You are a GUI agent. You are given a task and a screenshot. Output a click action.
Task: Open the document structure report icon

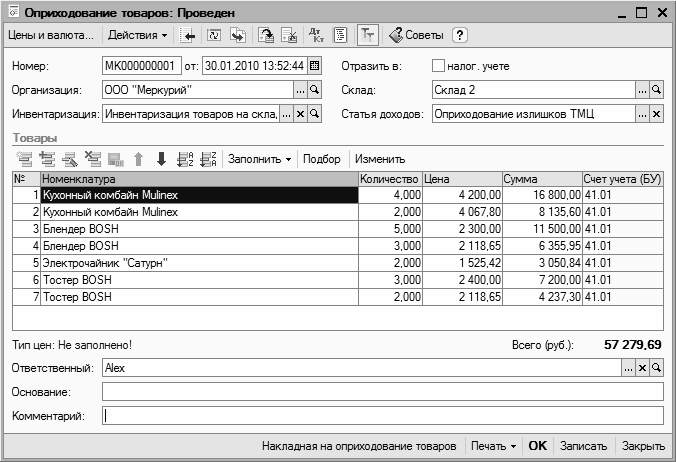[340, 35]
